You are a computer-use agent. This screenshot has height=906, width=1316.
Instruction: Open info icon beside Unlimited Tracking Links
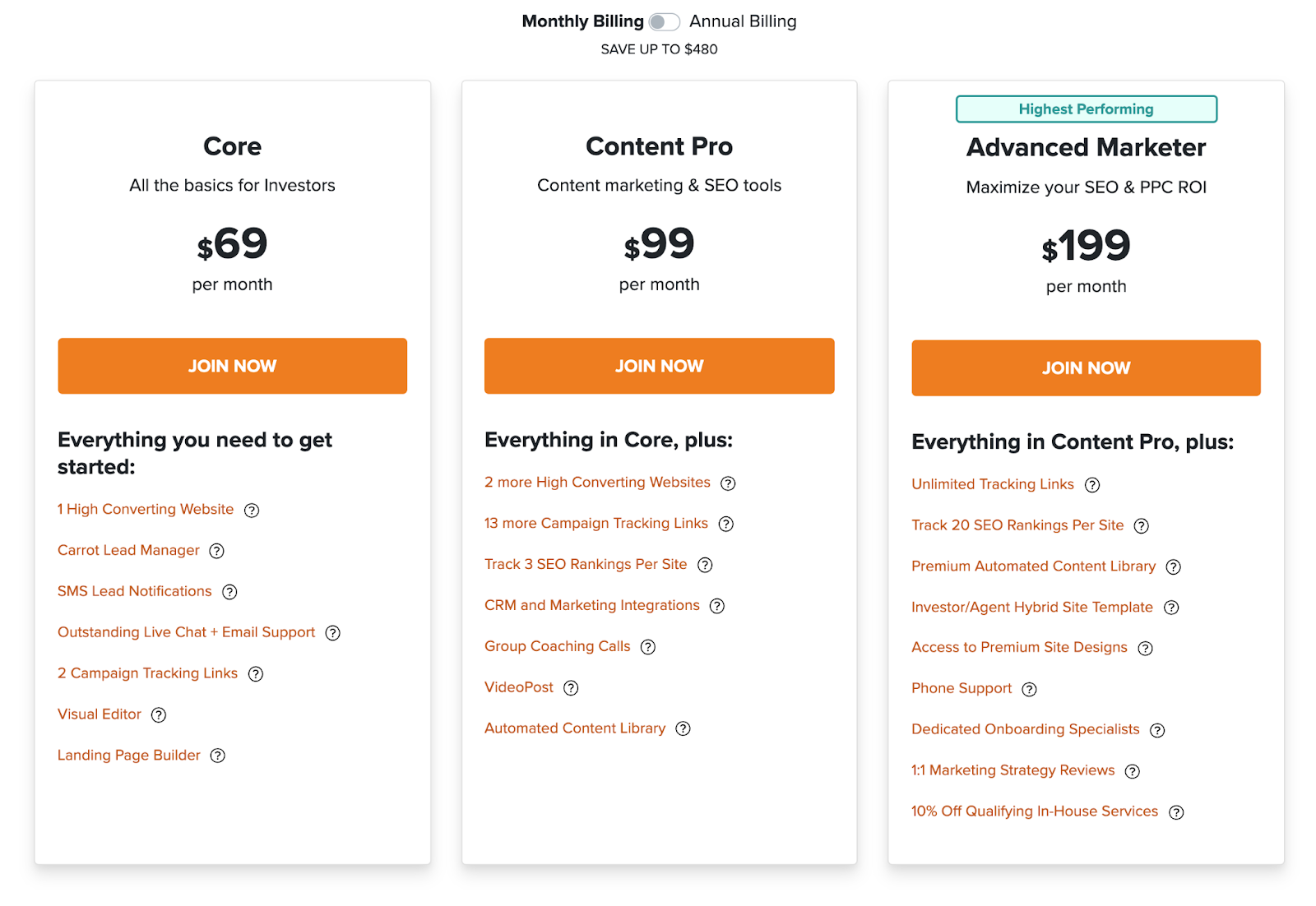pyautogui.click(x=1092, y=485)
